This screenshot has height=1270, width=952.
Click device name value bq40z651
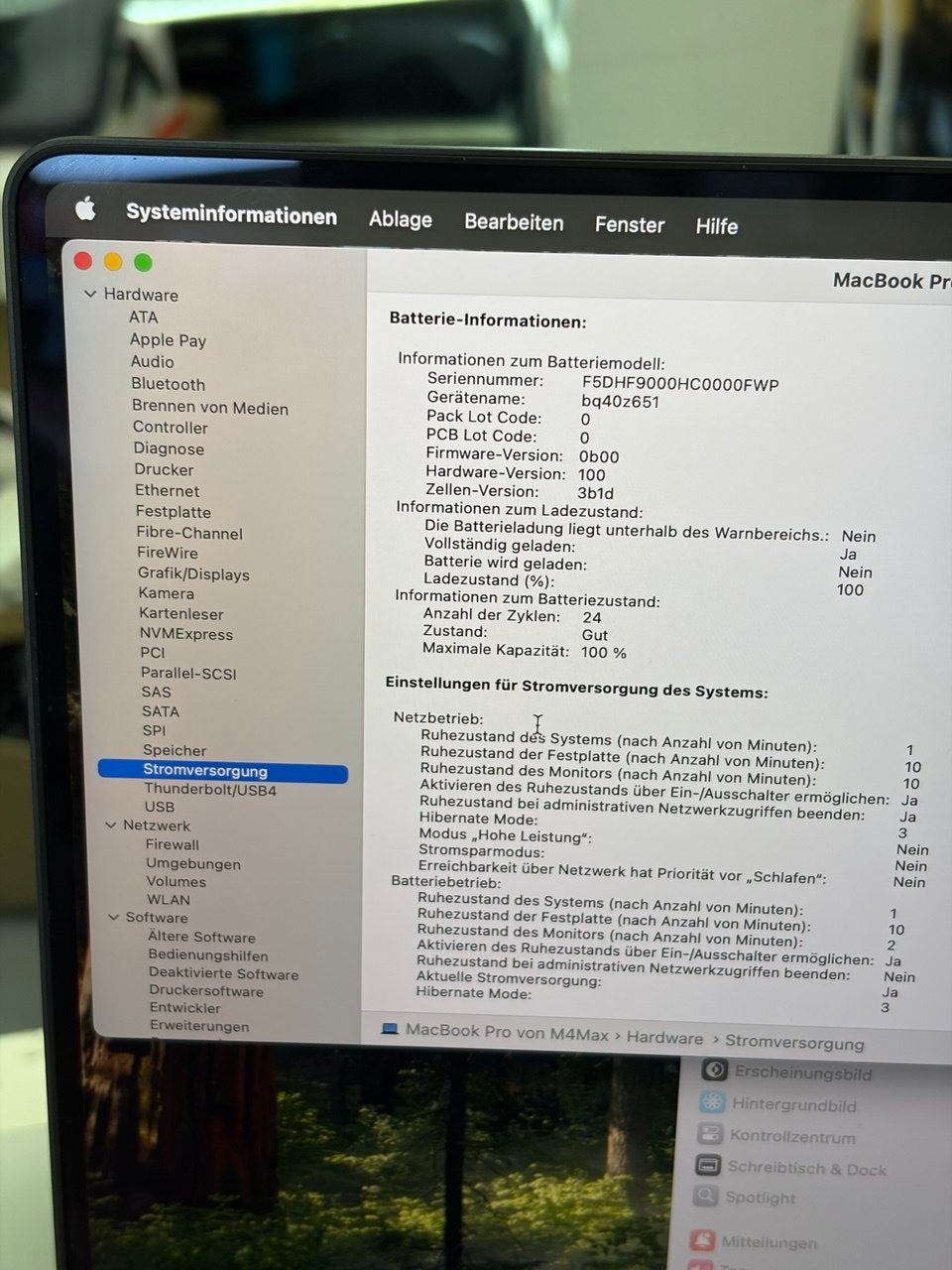click(620, 401)
